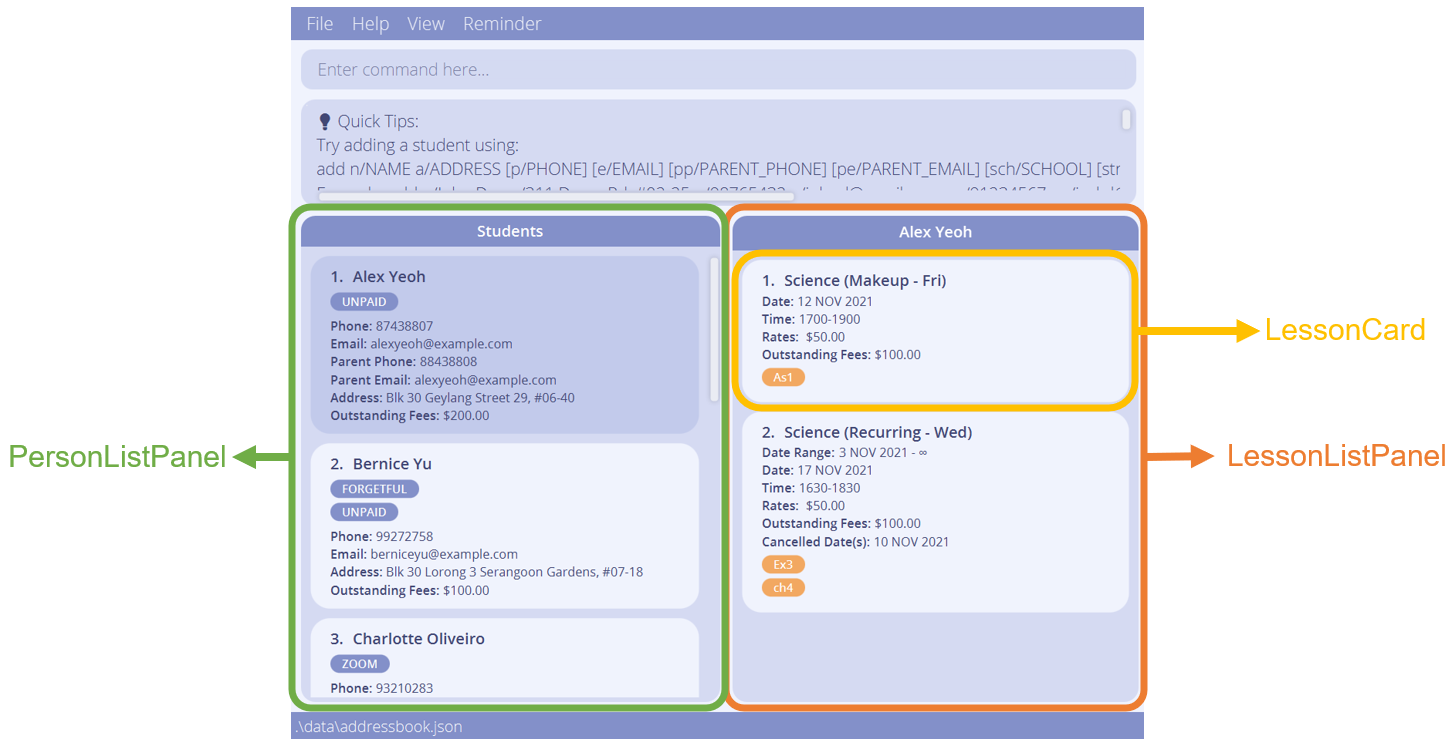Click Date Range 3 NOV 2021 line
This screenshot has height=739, width=1448.
click(x=845, y=453)
